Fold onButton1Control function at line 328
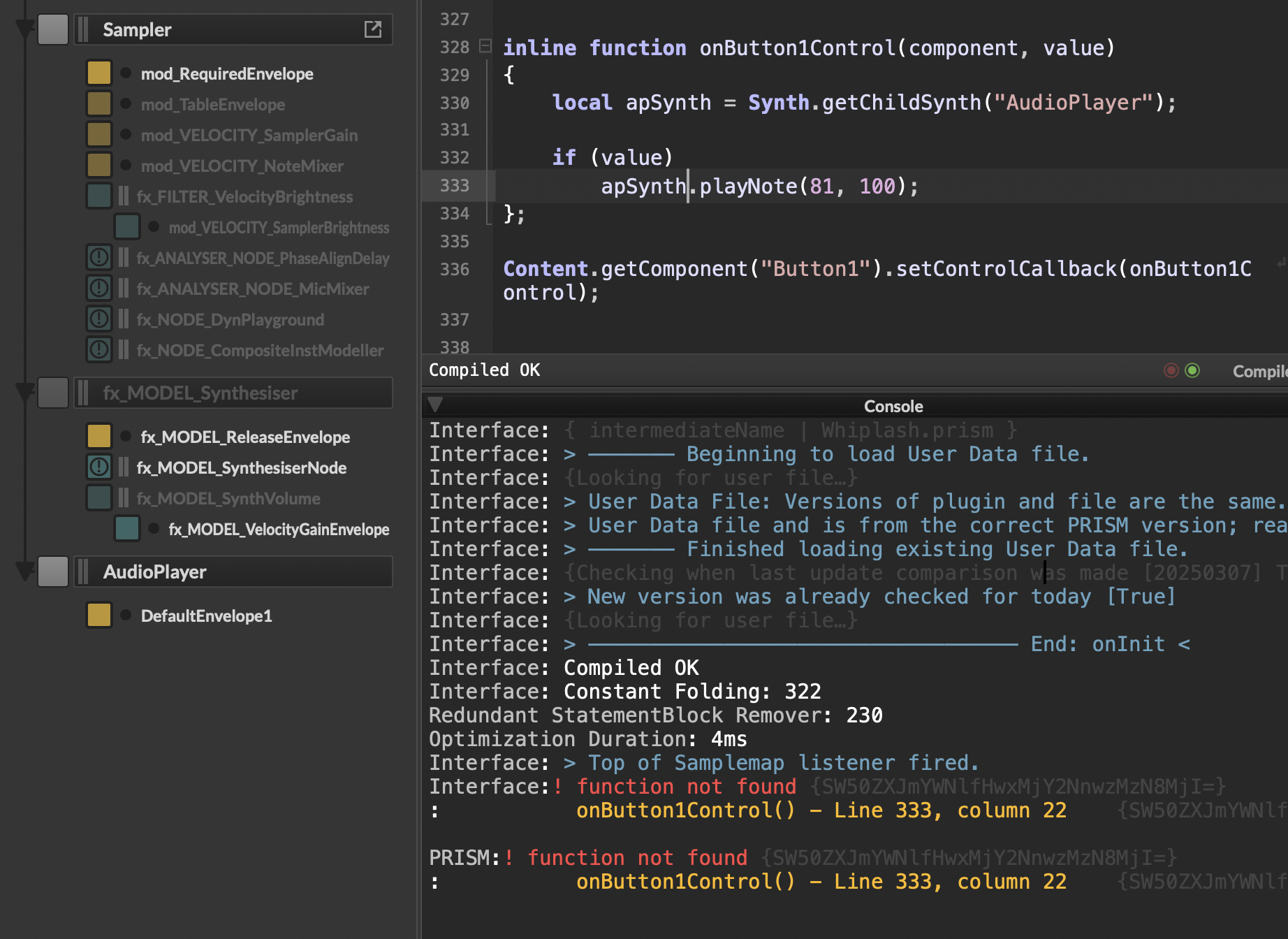The image size is (1288, 939). pos(485,46)
